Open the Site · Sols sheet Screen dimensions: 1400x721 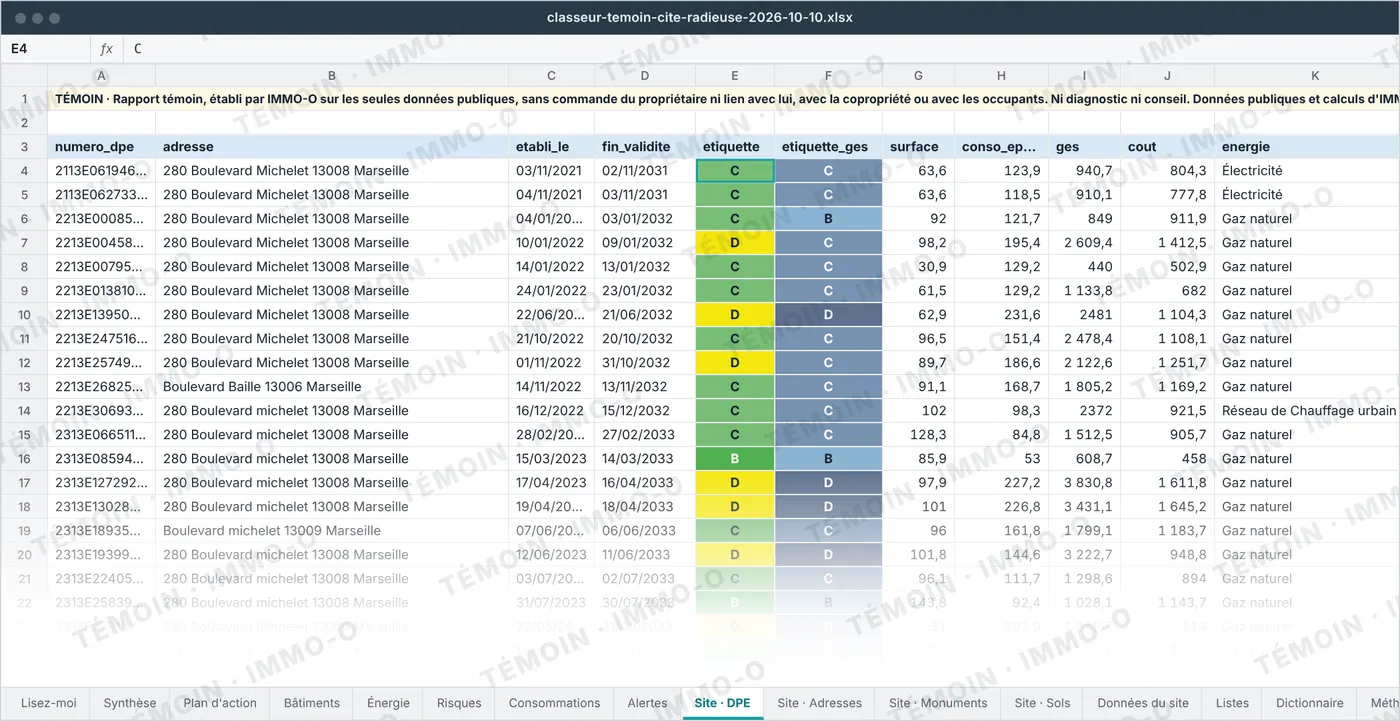1042,703
